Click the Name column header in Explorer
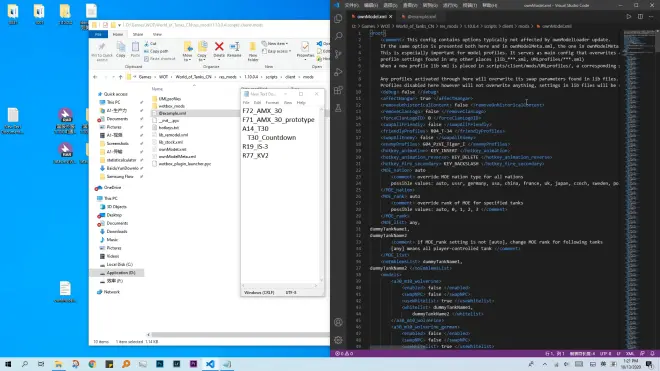The height and width of the screenshot is (371, 660). [x=157, y=89]
